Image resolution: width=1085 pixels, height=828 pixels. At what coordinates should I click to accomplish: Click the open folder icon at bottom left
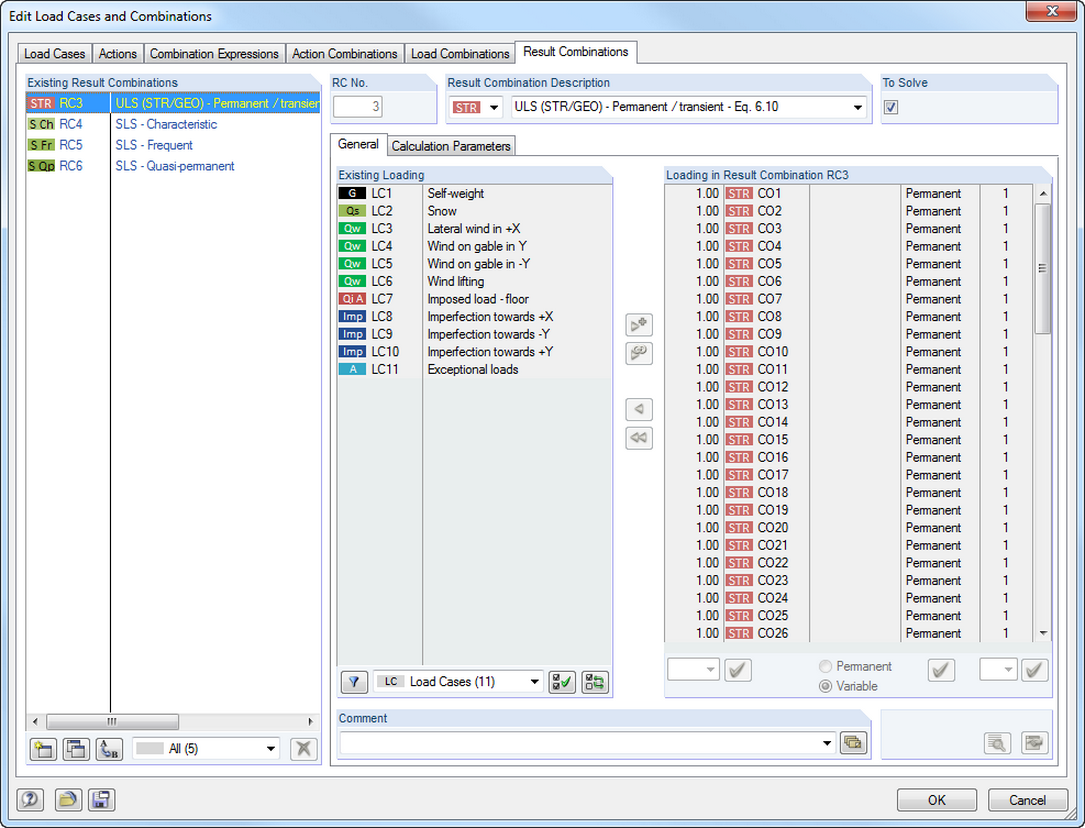[68, 800]
